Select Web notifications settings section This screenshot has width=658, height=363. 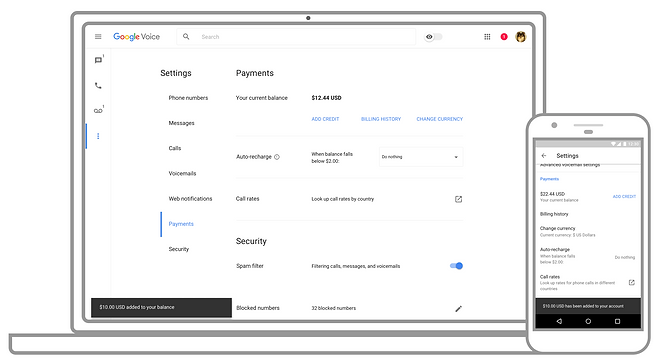[191, 198]
